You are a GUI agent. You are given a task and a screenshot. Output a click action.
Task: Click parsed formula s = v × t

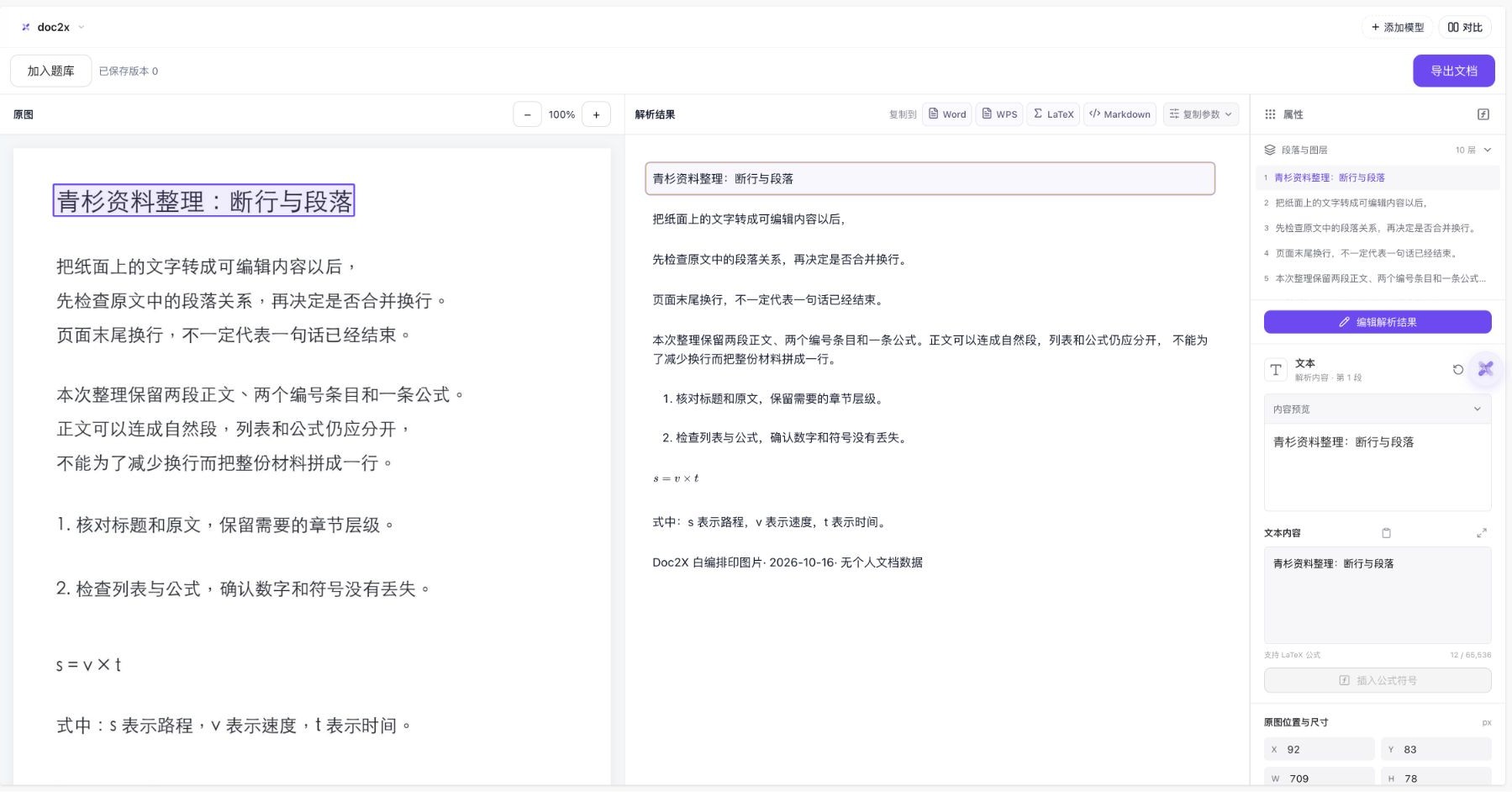(676, 478)
